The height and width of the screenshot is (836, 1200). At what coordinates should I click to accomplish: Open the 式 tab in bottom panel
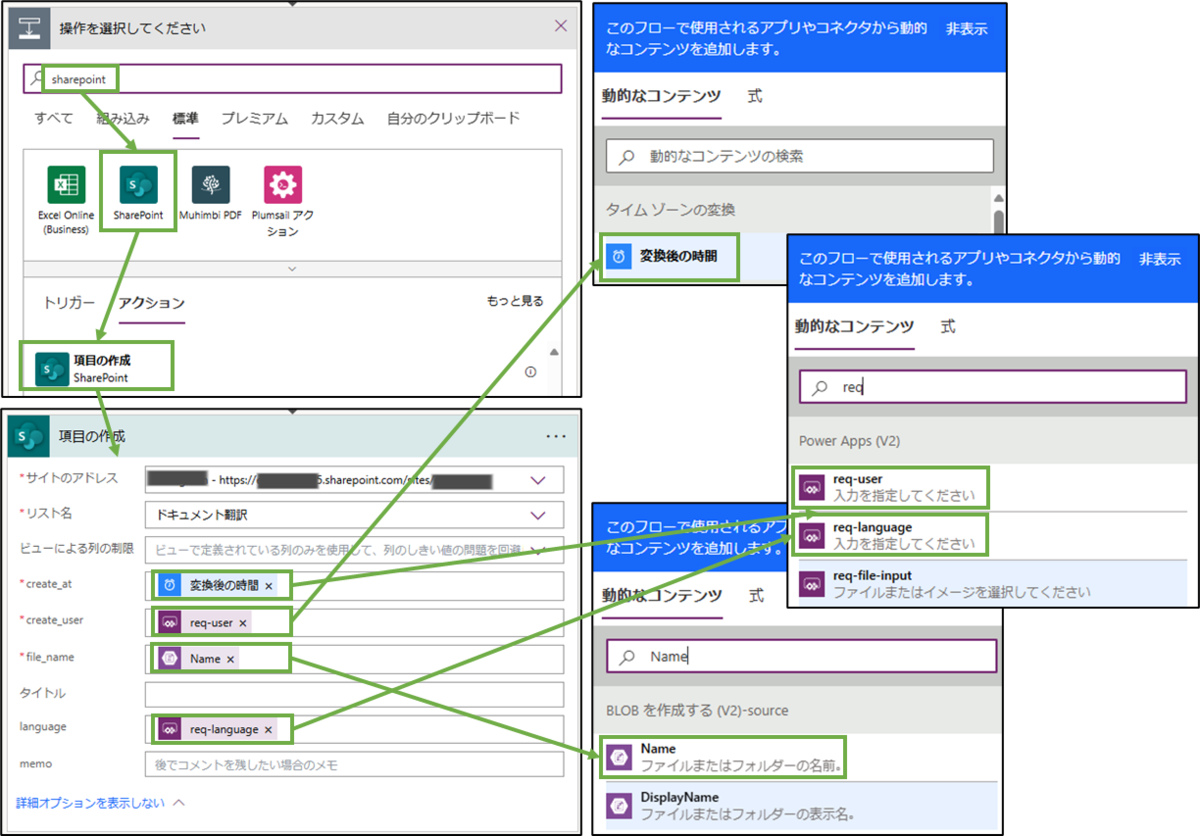click(x=757, y=596)
